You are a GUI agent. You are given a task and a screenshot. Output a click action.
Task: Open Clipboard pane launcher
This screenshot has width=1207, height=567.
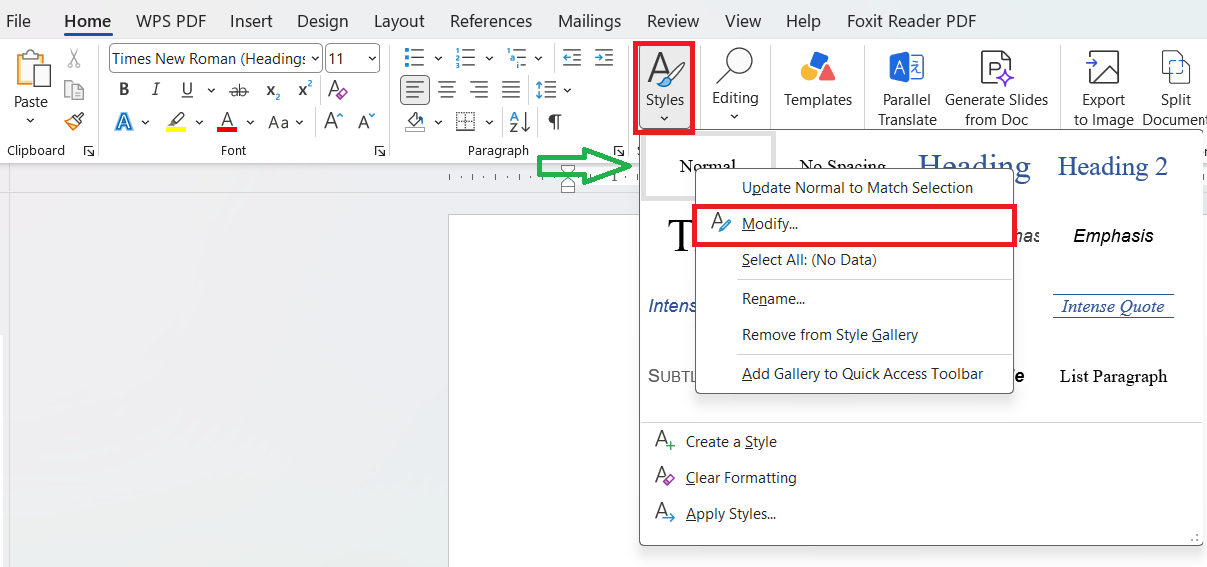coord(89,151)
